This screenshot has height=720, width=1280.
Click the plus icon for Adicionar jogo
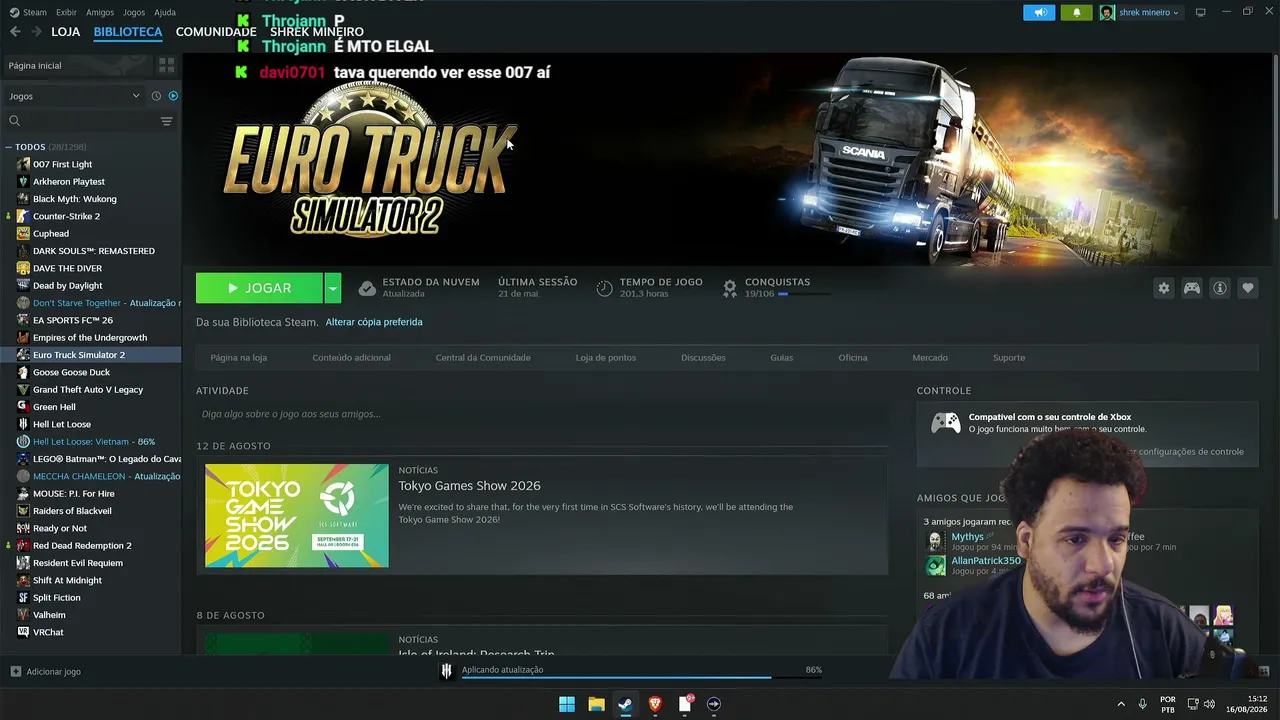[x=15, y=672]
